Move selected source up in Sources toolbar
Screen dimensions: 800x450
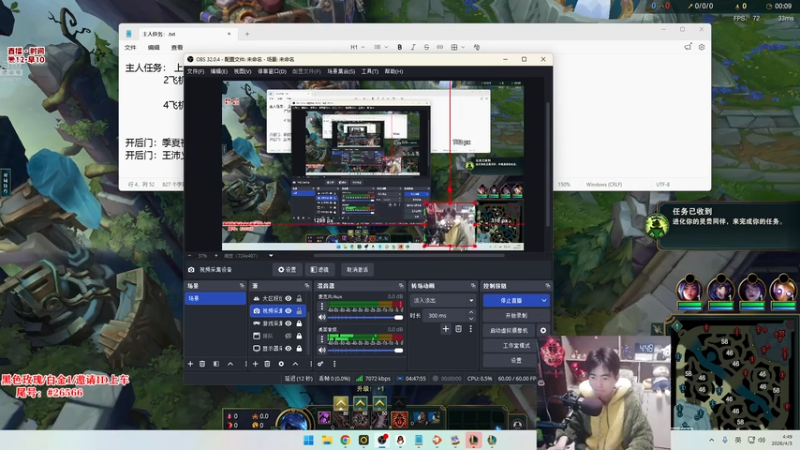295,364
